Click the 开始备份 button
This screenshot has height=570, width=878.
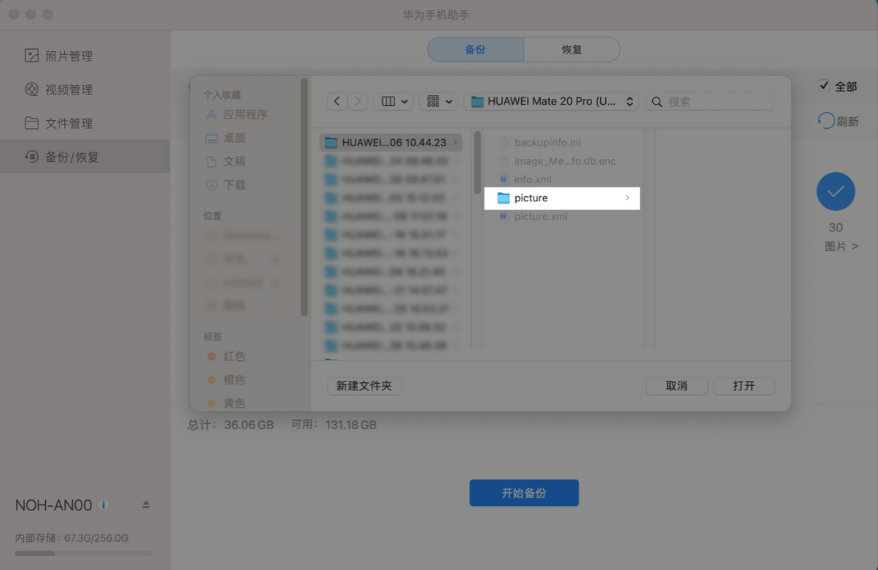coord(524,493)
